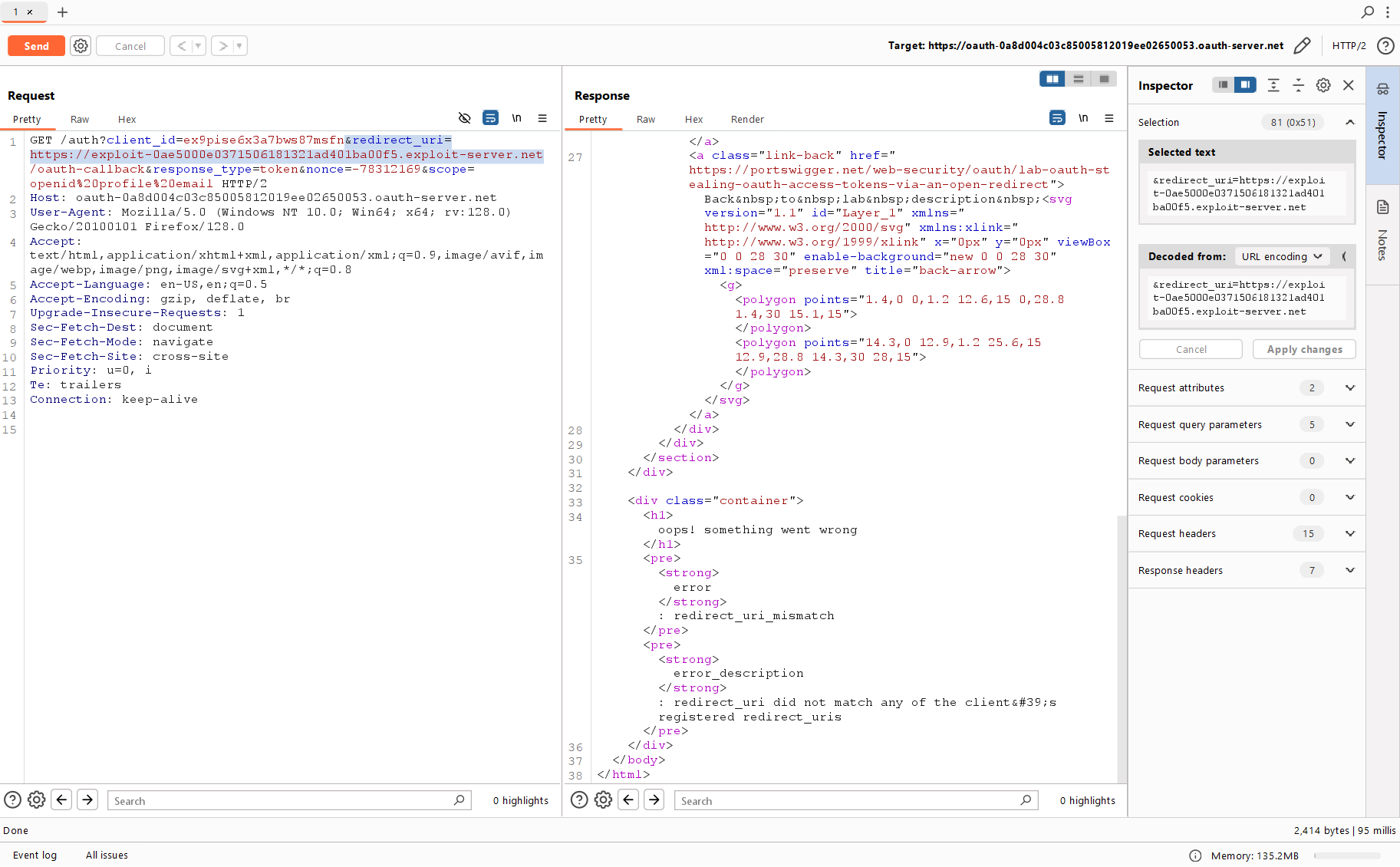Jump to previous request search match

62,799
